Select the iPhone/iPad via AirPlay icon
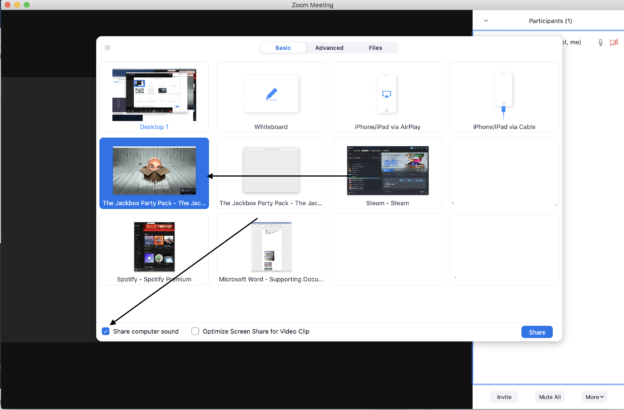 pos(386,94)
